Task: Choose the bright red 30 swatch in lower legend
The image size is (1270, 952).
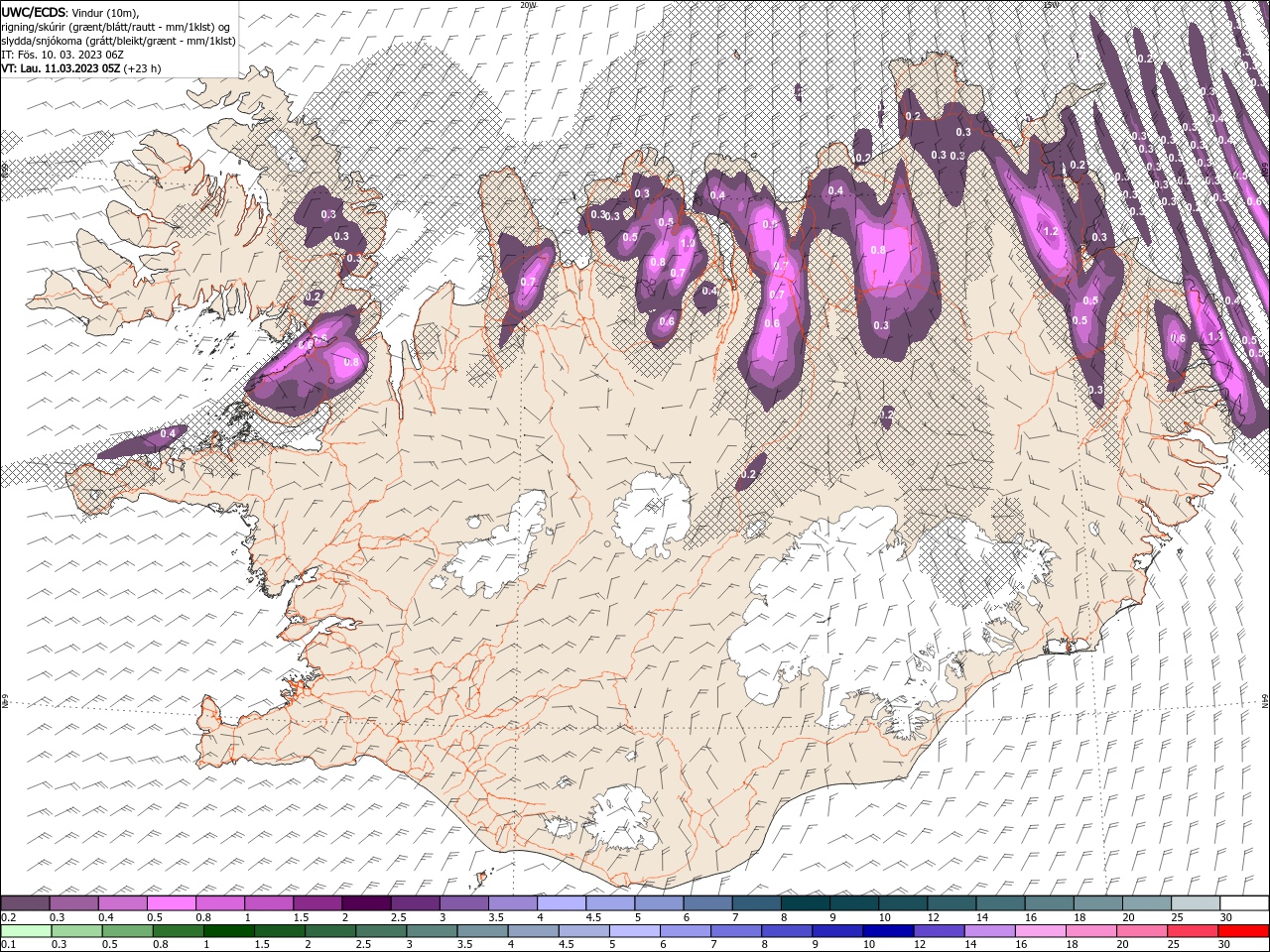Action: tap(1243, 931)
